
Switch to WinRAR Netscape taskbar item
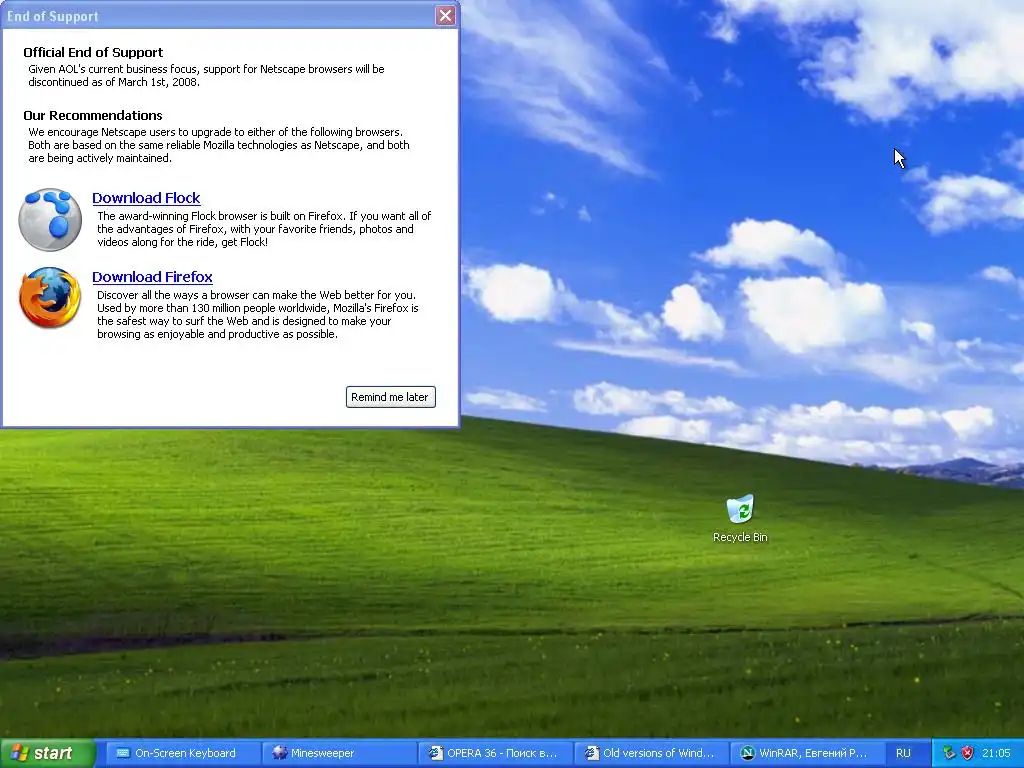coord(805,753)
